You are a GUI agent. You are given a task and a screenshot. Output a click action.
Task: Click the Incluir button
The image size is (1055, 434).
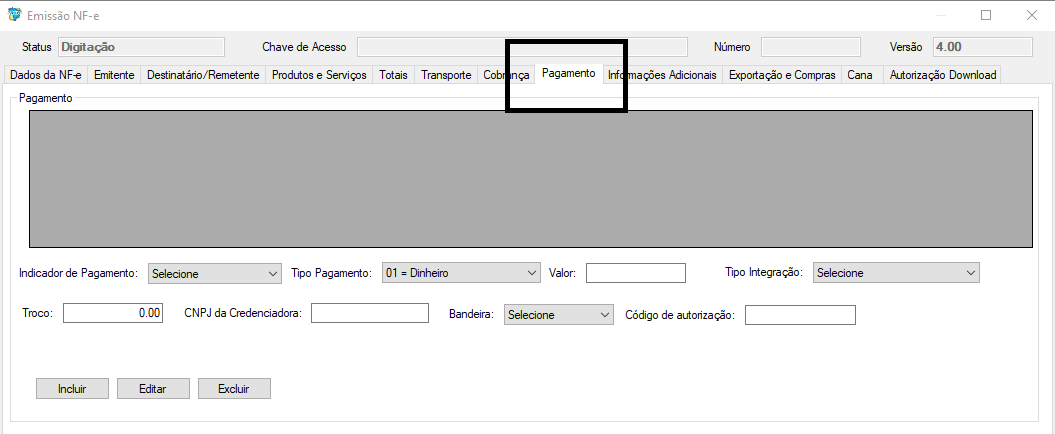click(x=72, y=389)
